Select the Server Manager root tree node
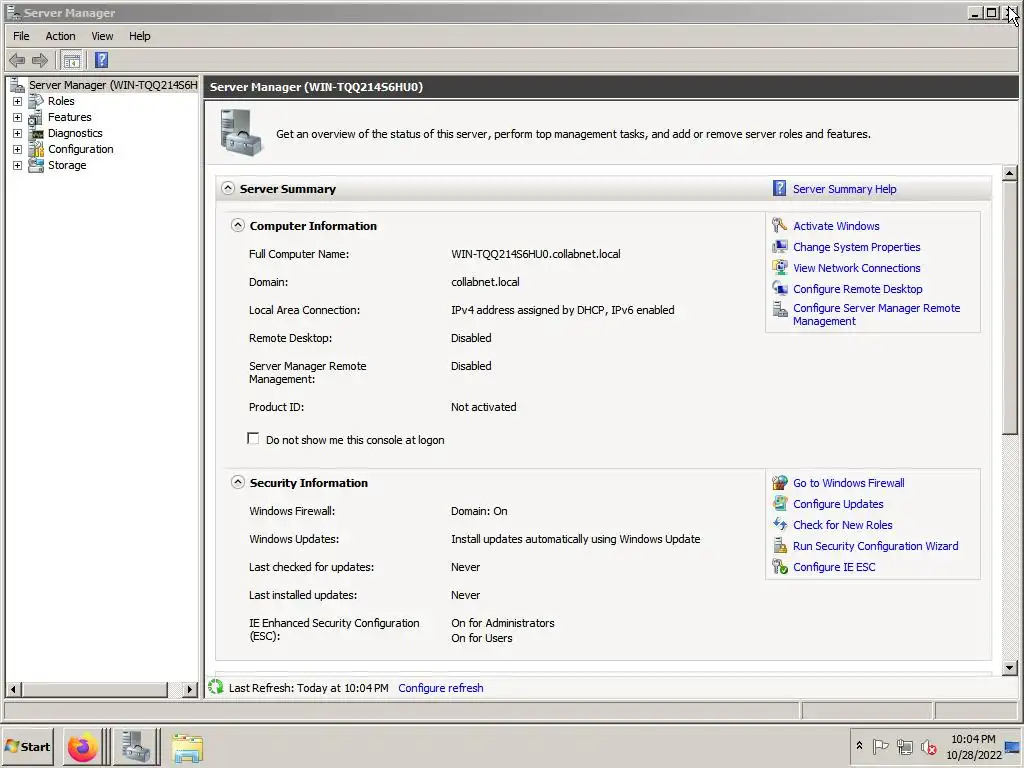Screen dimensions: 1024x768 (x=112, y=85)
